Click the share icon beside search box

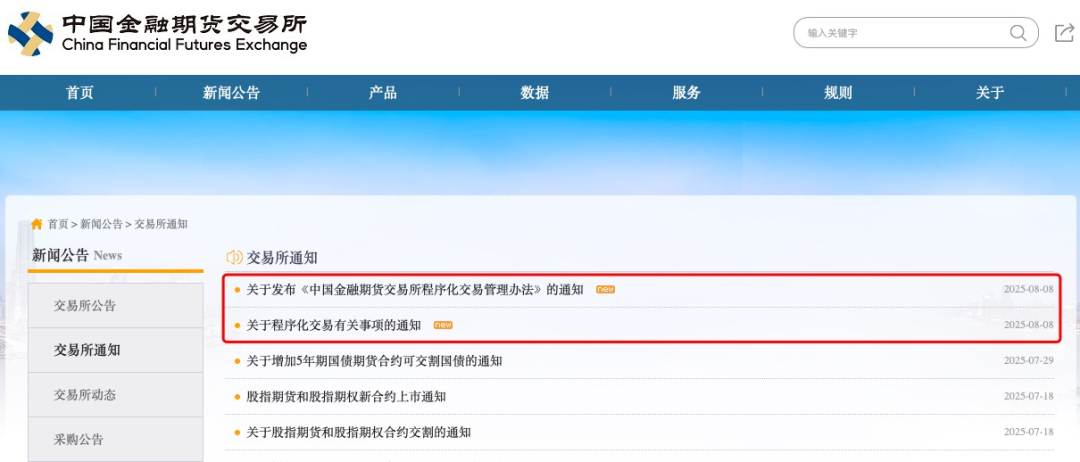1064,32
